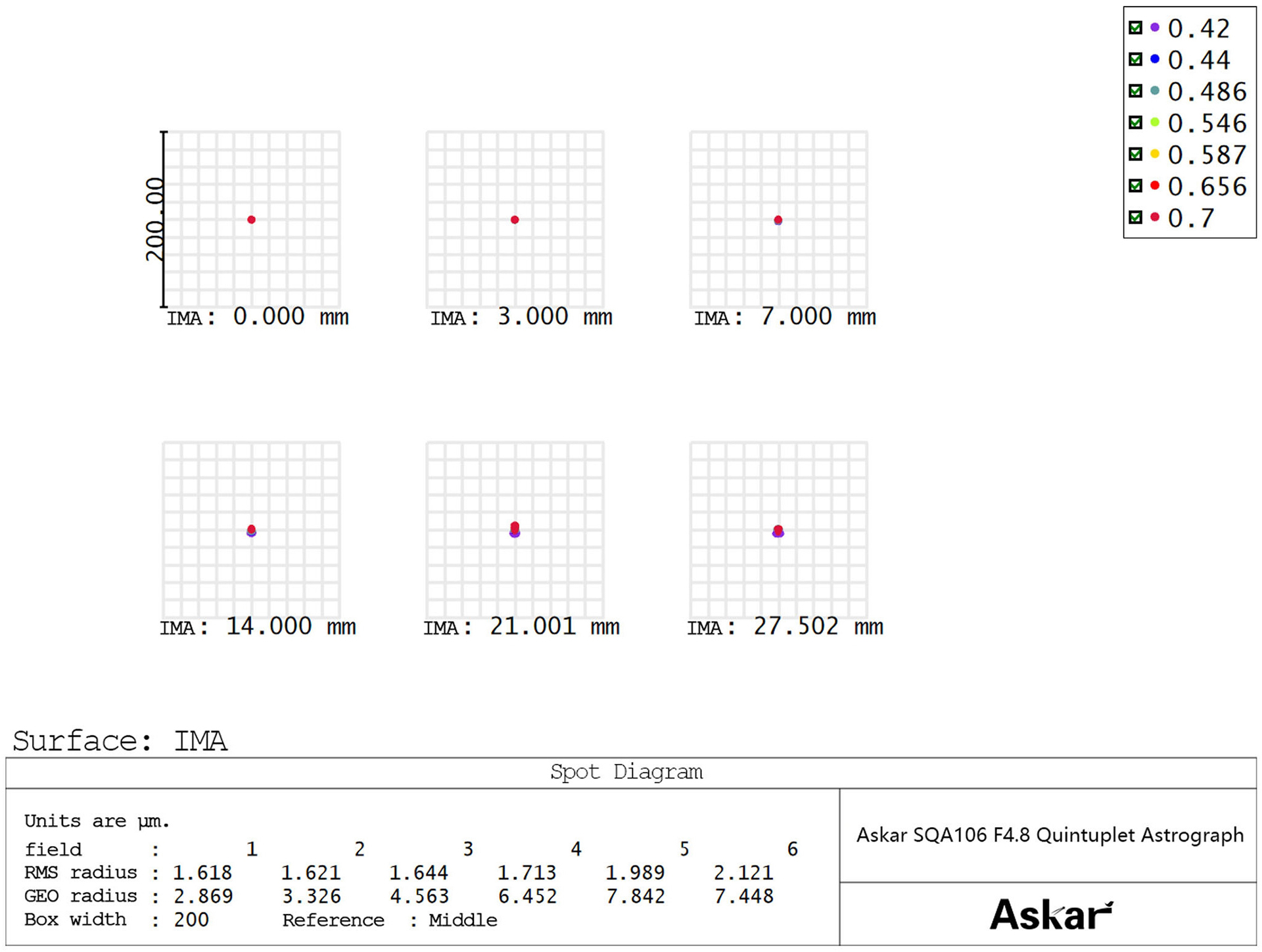
Task: Click the Askar SQA106 F4.8 title text
Action: (1050, 835)
